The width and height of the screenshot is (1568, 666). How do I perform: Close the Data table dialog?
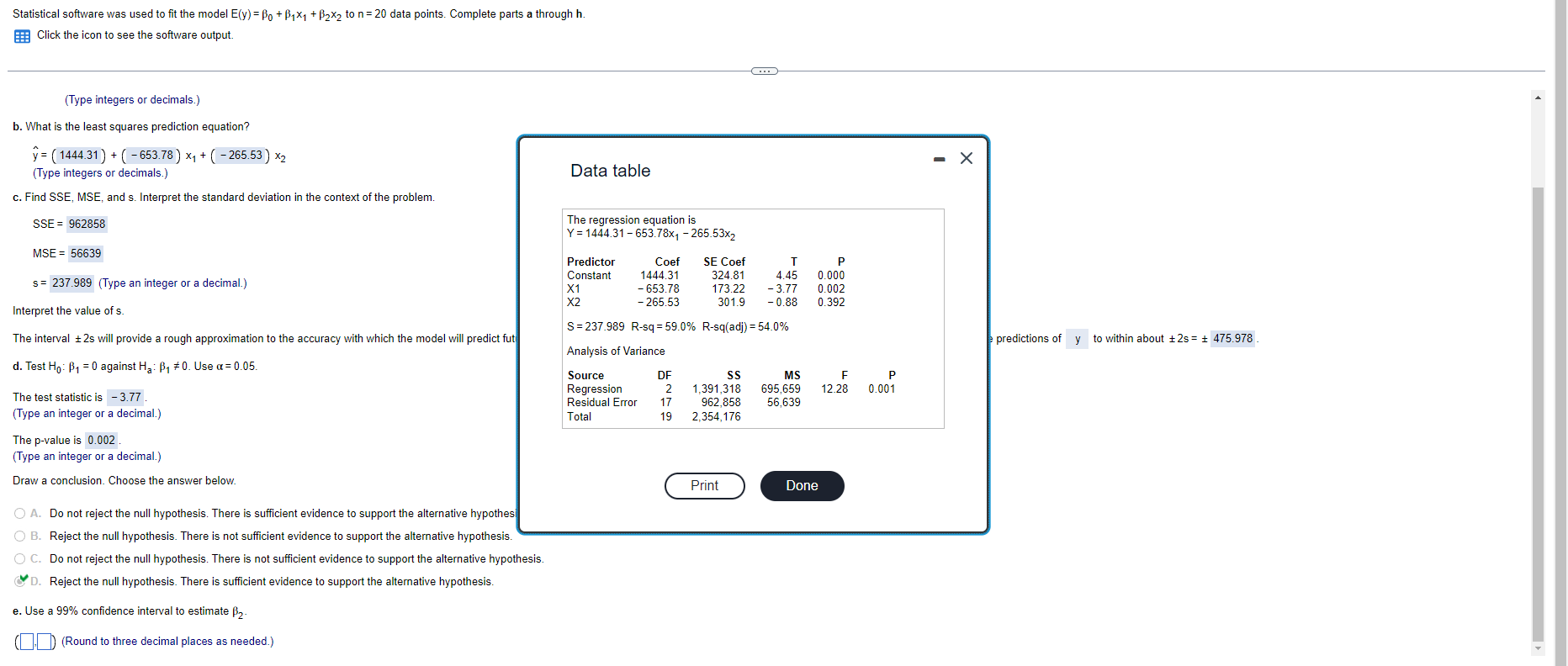[967, 158]
